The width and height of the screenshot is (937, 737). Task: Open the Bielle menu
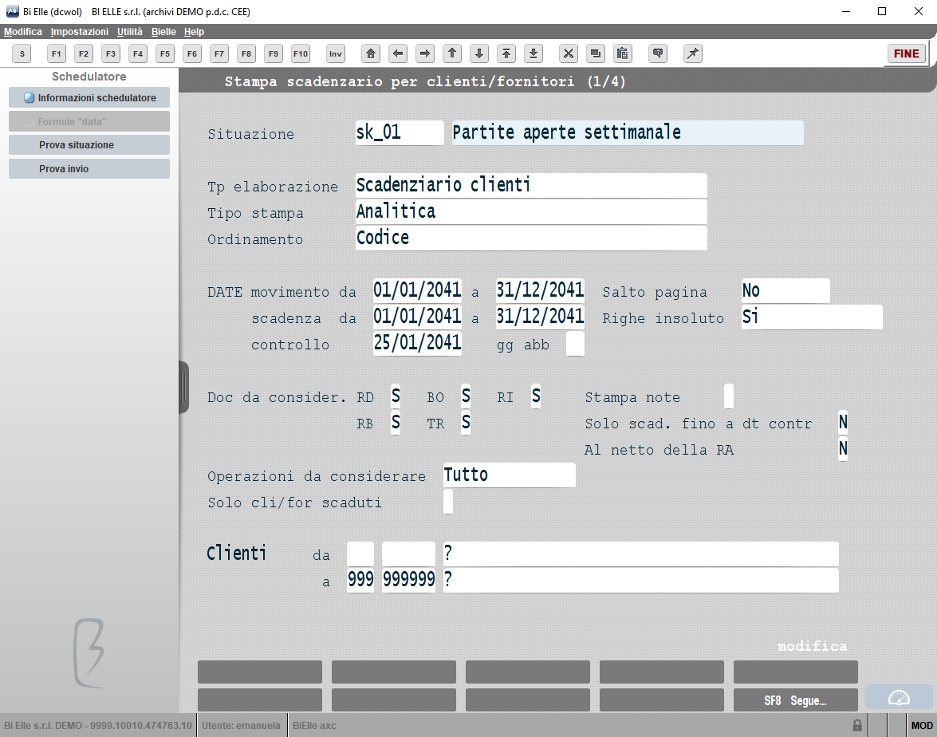(x=163, y=32)
